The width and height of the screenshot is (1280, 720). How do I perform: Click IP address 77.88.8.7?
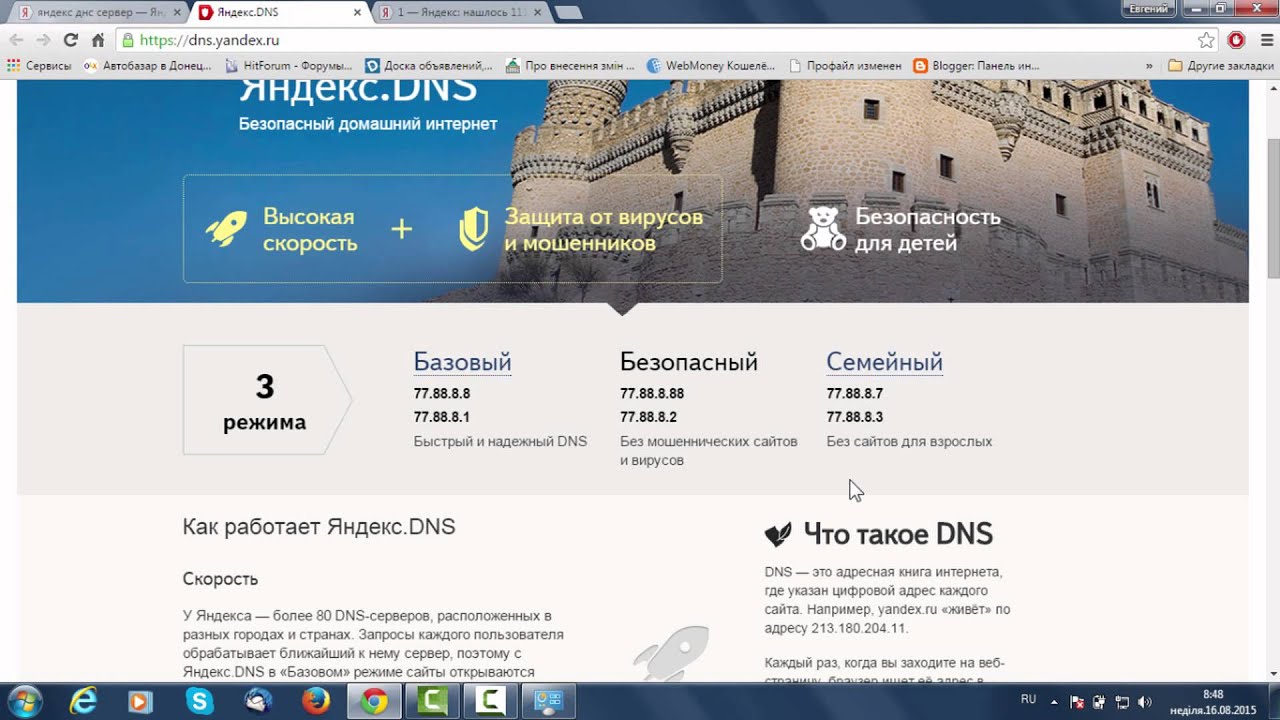854,394
